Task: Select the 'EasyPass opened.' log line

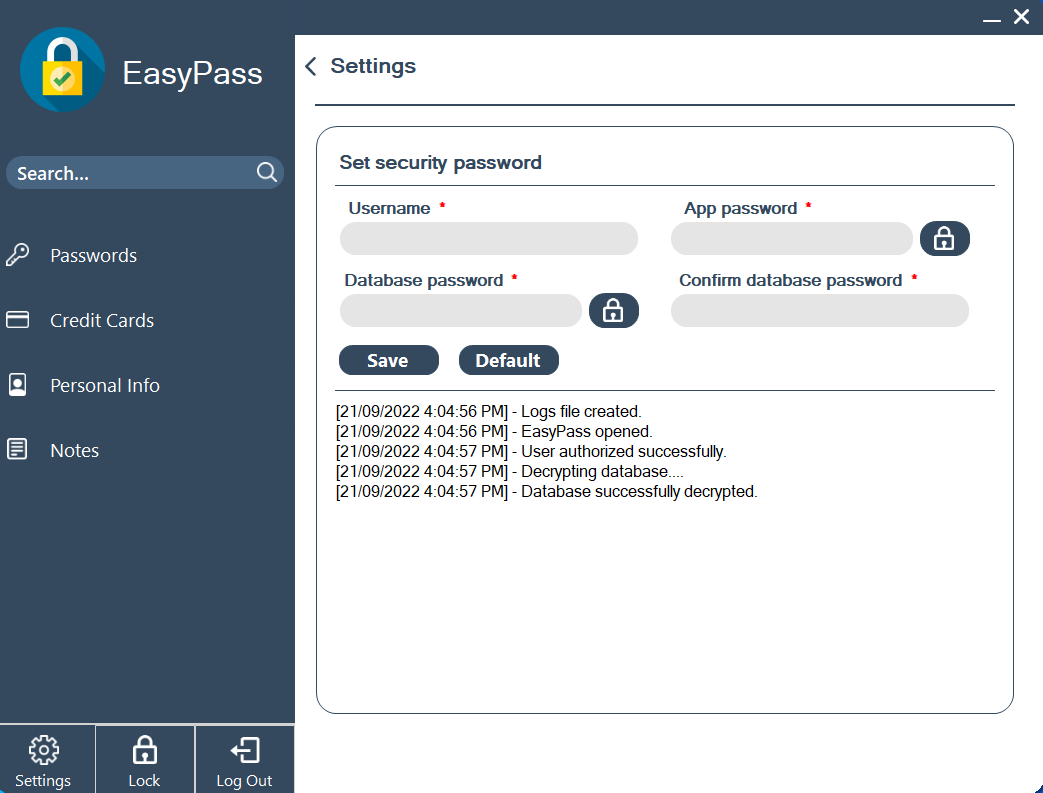Action: pos(494,431)
